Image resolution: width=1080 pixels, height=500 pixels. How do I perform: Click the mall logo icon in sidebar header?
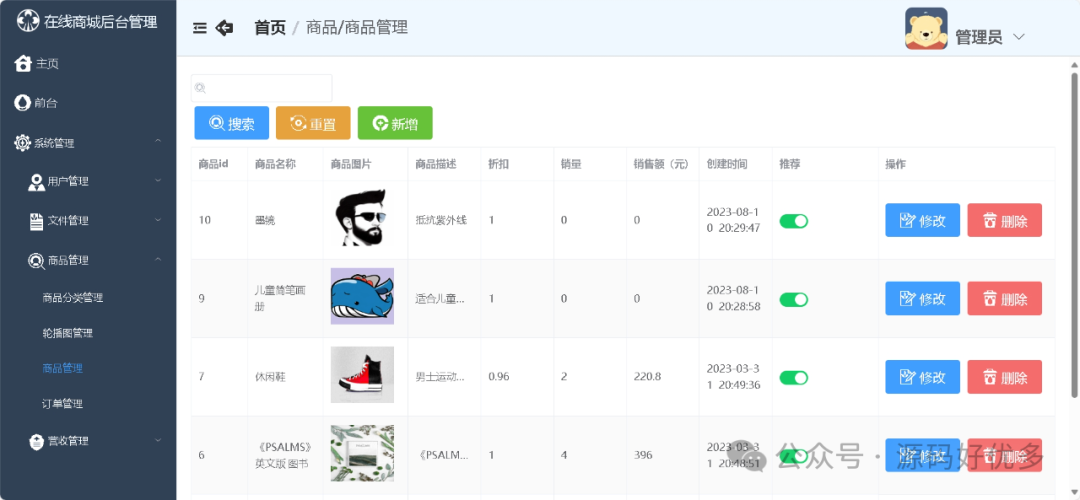pyautogui.click(x=28, y=21)
